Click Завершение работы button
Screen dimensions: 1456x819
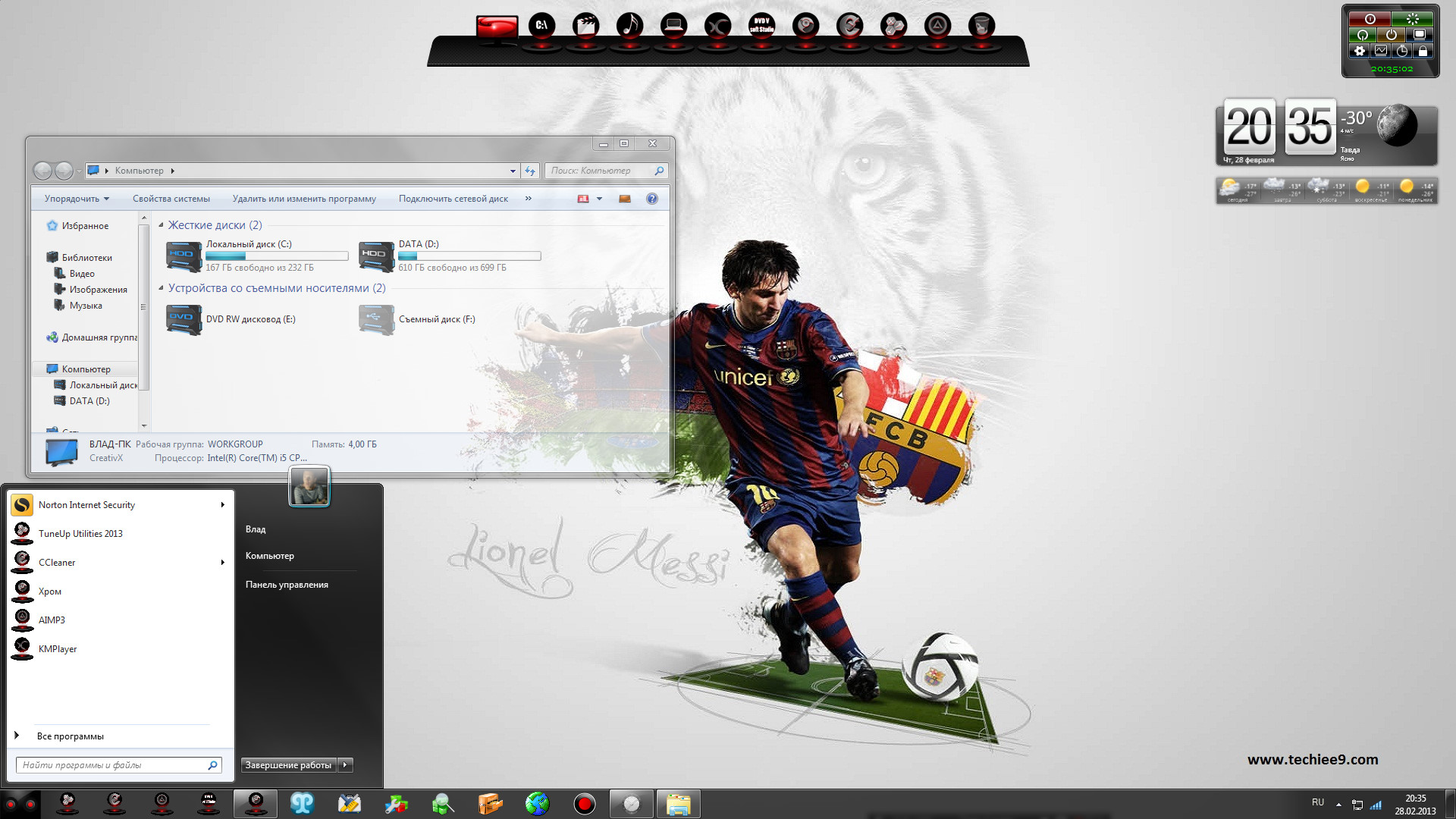pyautogui.click(x=288, y=765)
